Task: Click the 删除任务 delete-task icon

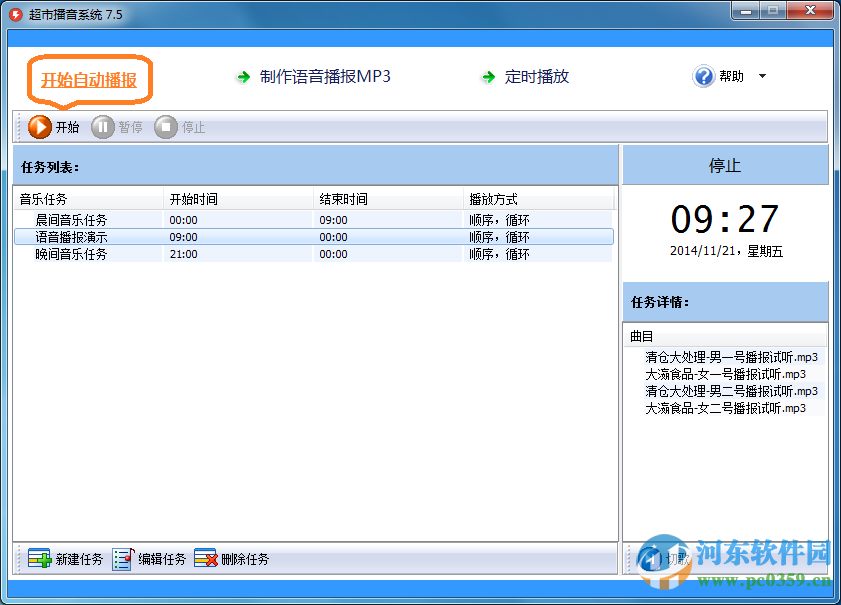Action: click(206, 559)
